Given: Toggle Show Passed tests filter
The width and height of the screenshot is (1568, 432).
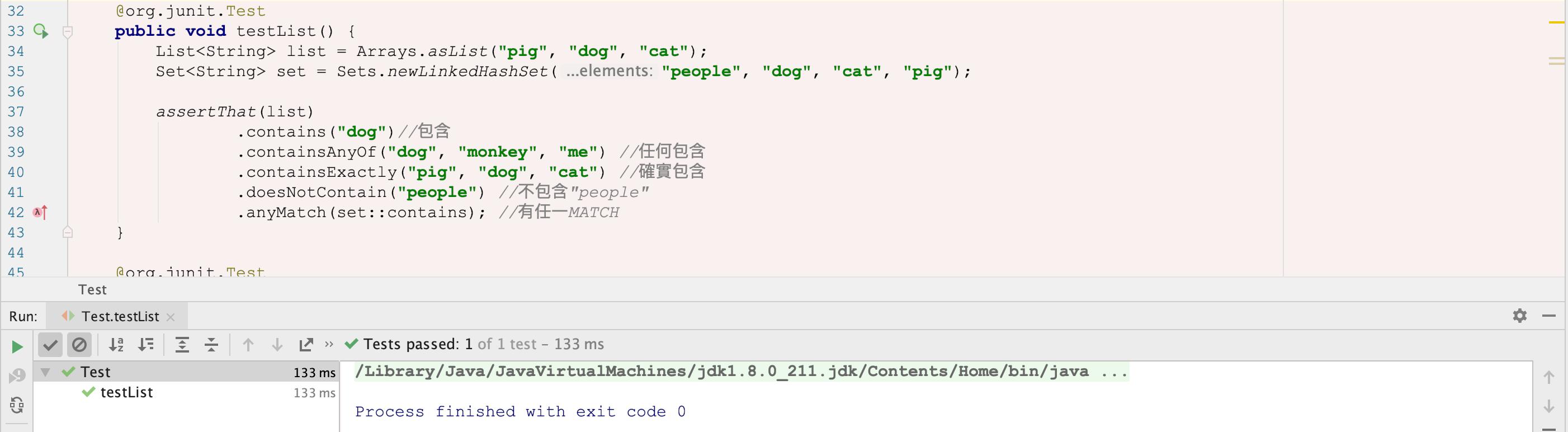Looking at the screenshot, I should [50, 344].
